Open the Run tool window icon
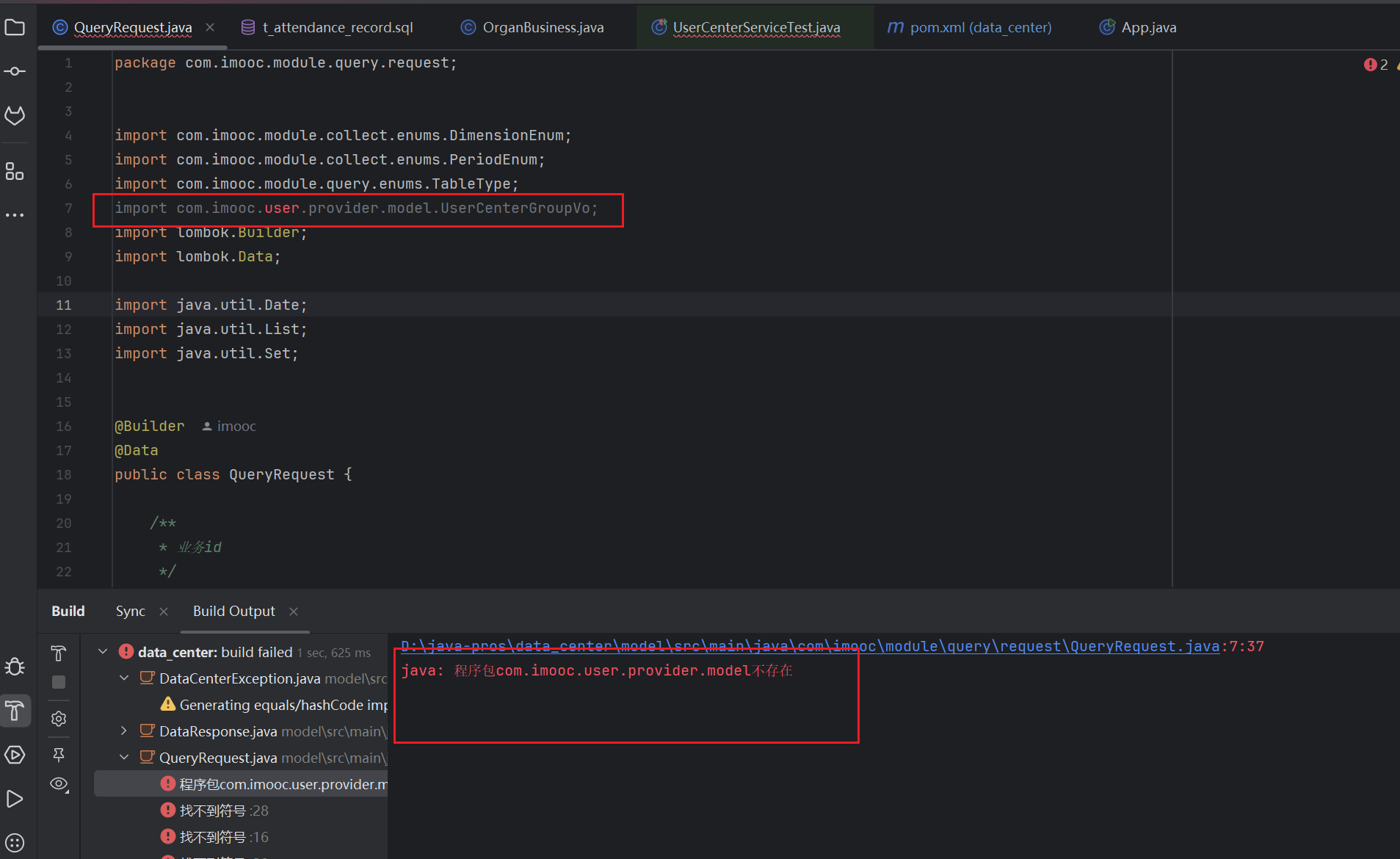The image size is (1400, 859). point(15,799)
